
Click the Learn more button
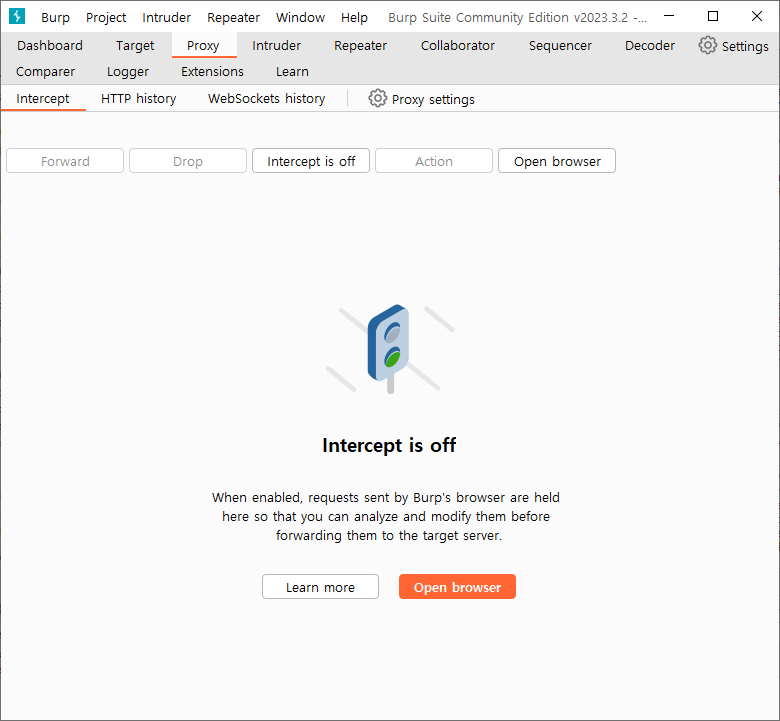tap(320, 587)
